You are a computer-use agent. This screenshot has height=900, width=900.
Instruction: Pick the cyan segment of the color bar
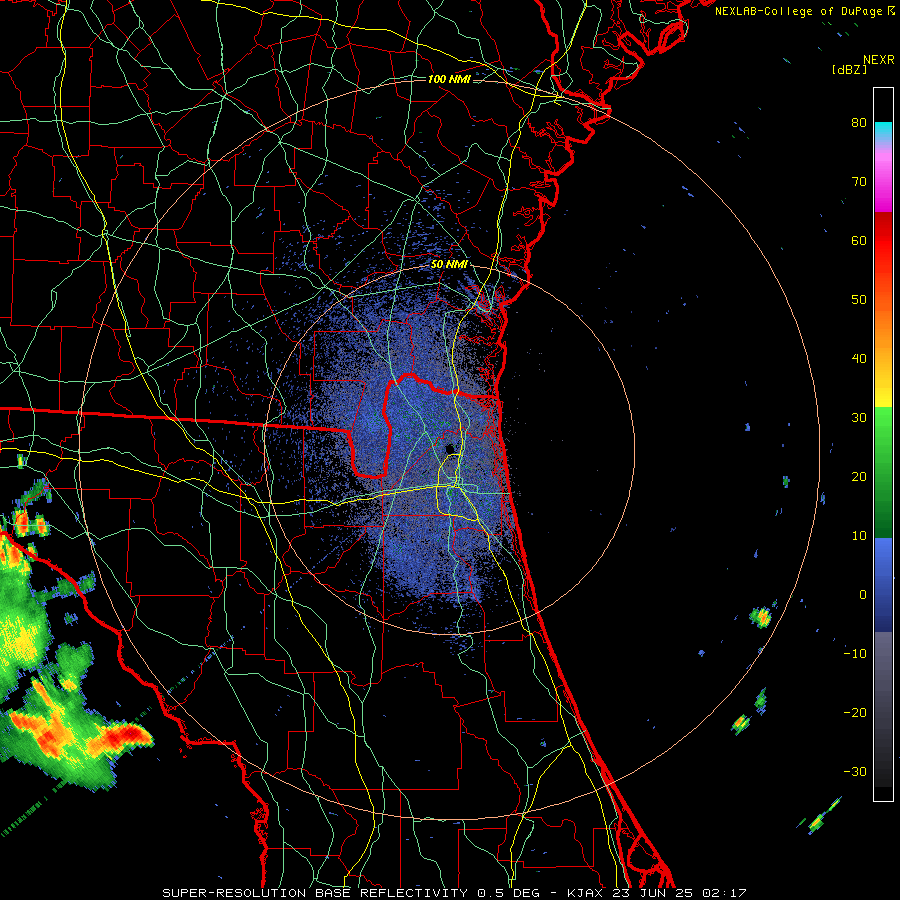point(883,132)
